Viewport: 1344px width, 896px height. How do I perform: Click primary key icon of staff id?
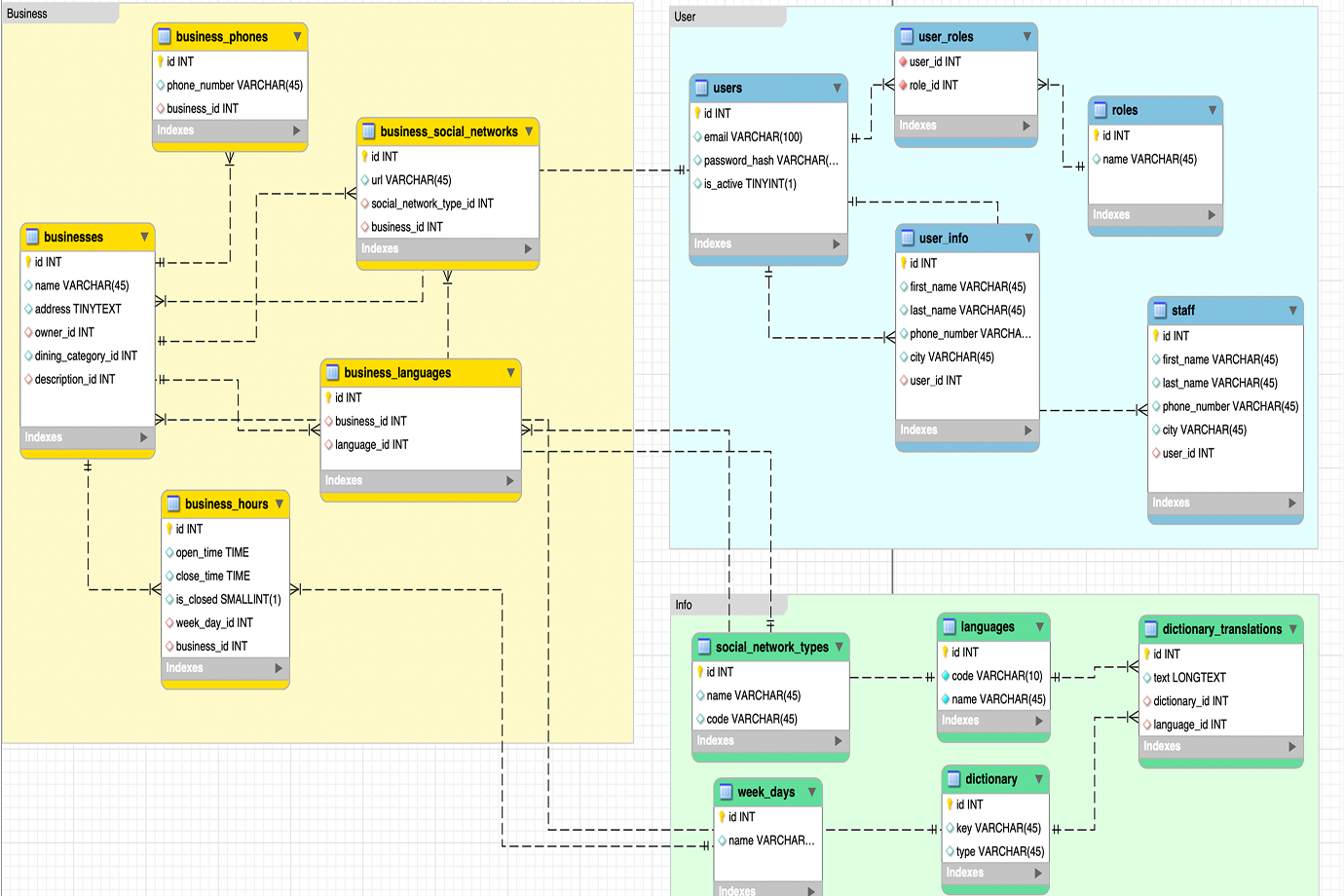tap(1156, 335)
